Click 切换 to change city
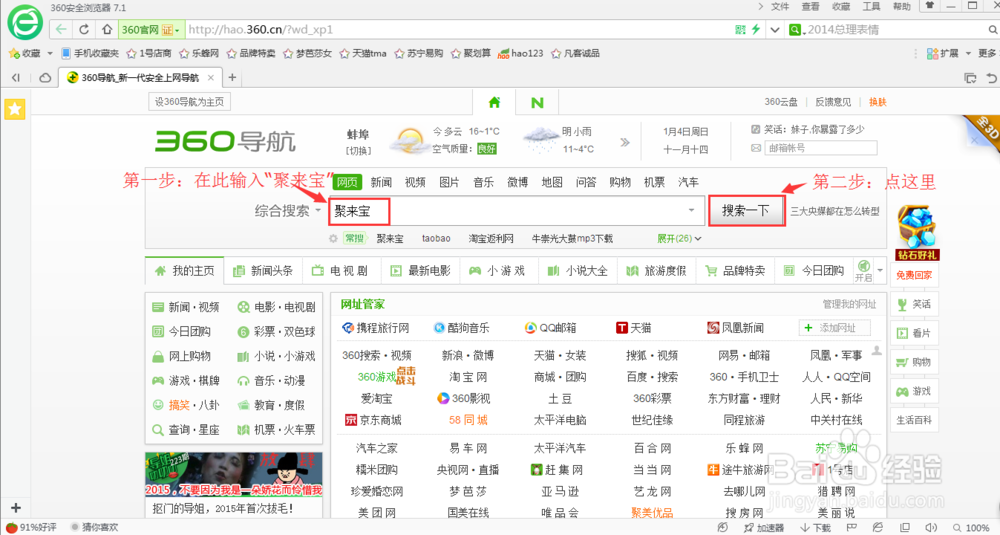This screenshot has height=535, width=1000. (x=358, y=151)
